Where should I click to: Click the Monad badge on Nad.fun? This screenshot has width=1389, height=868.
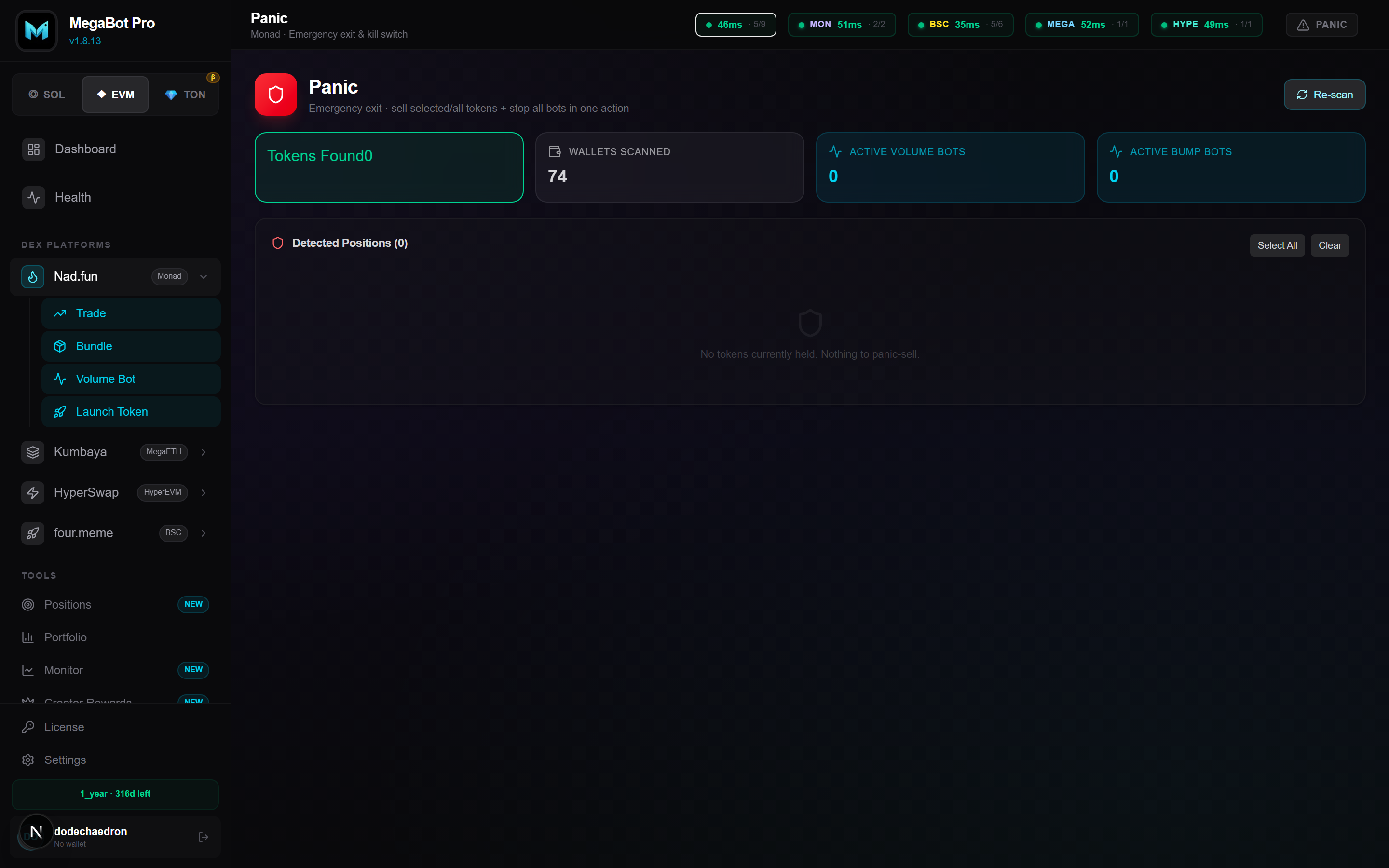(x=169, y=277)
